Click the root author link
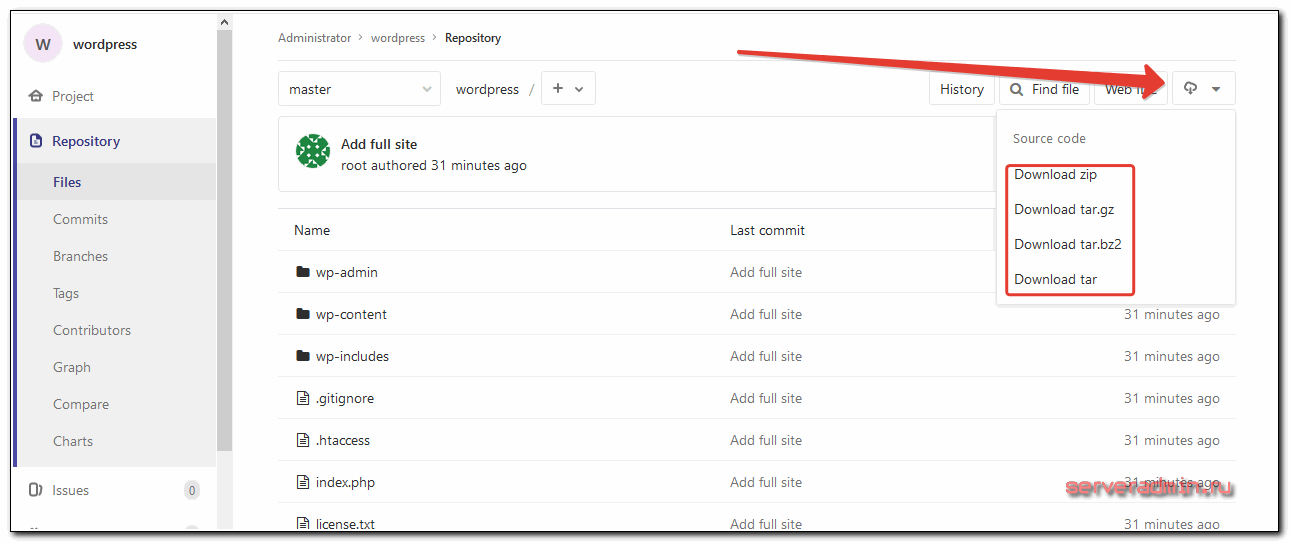 point(354,165)
